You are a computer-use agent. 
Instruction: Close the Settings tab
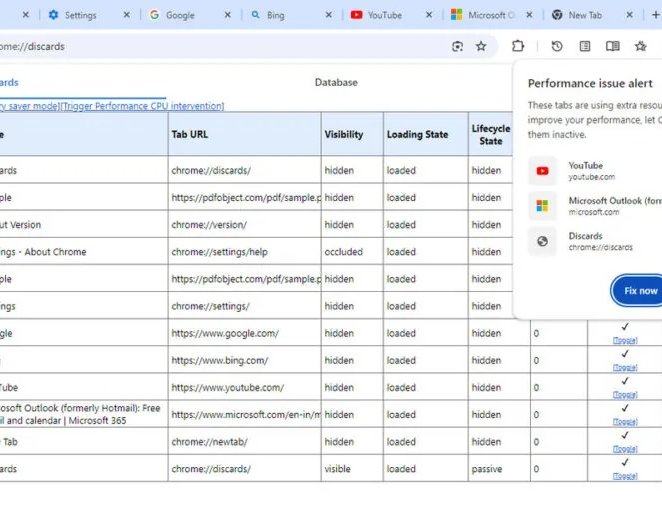126,15
